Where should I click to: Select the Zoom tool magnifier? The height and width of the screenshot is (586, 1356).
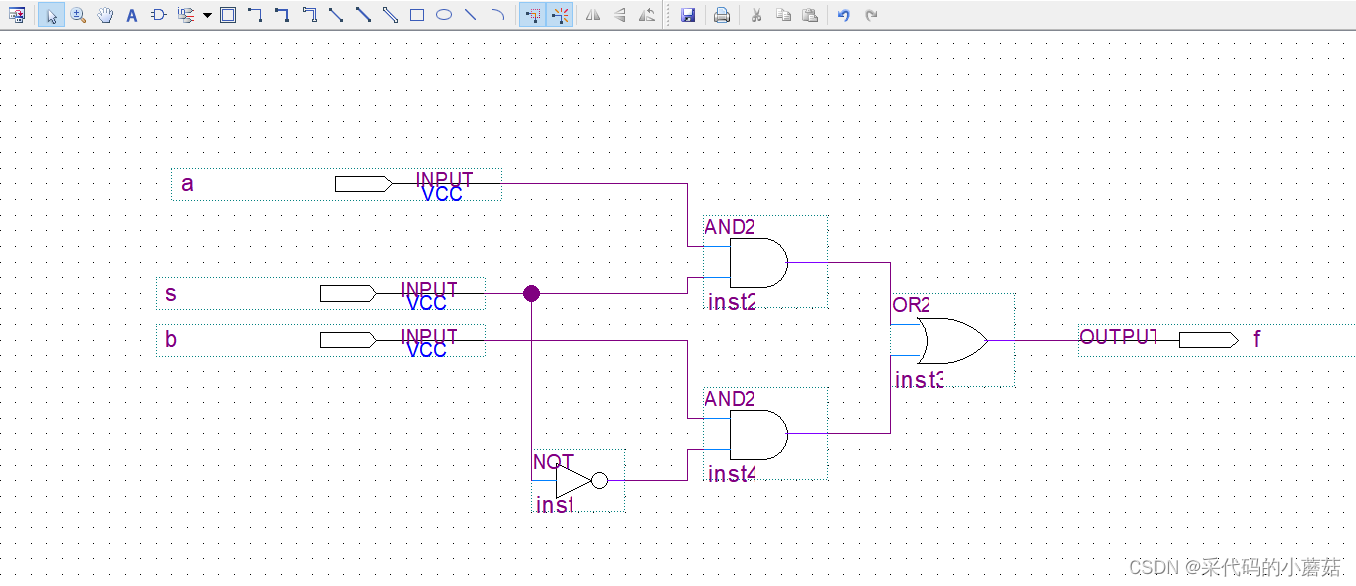[78, 15]
